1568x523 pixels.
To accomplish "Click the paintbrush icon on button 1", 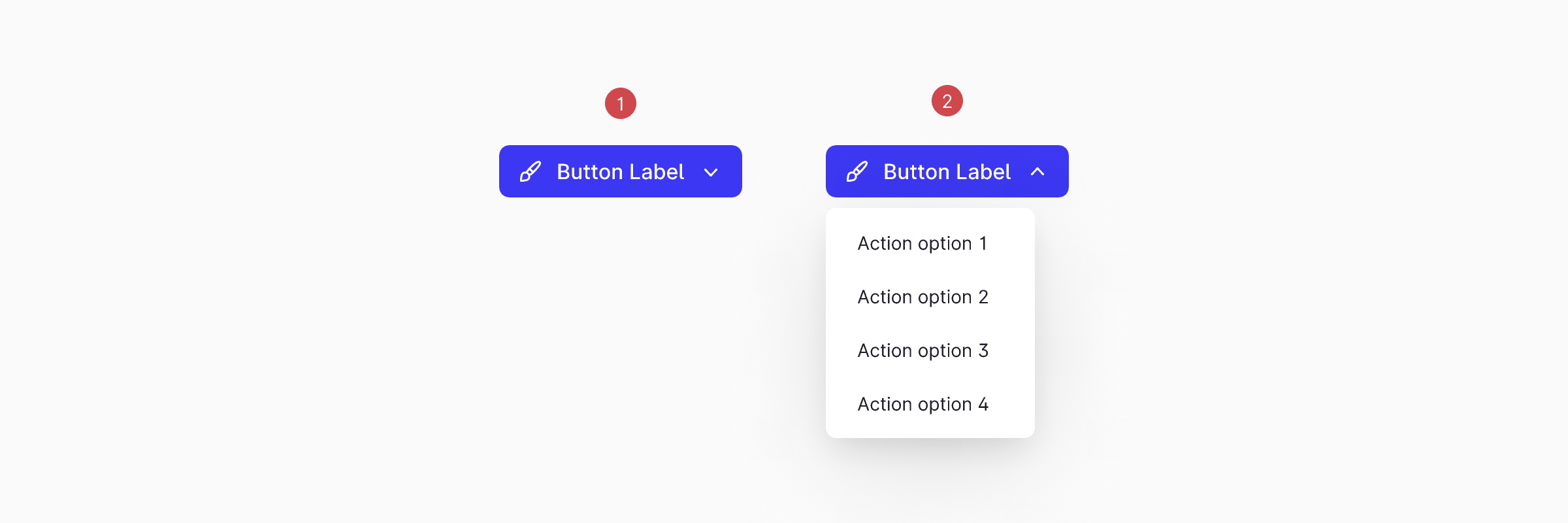I will point(531,171).
